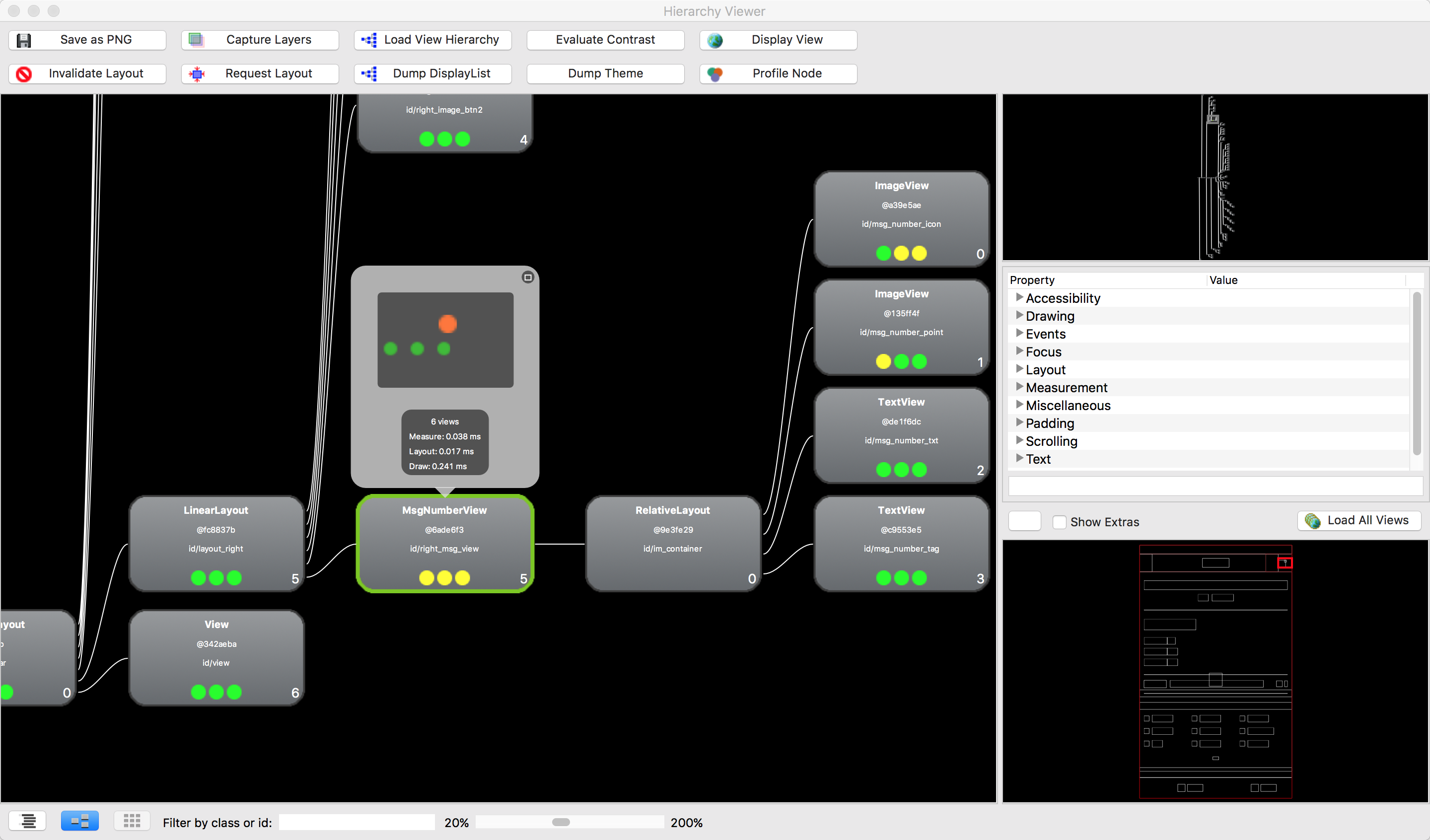Select the right_image_btn2 node

pos(445,124)
